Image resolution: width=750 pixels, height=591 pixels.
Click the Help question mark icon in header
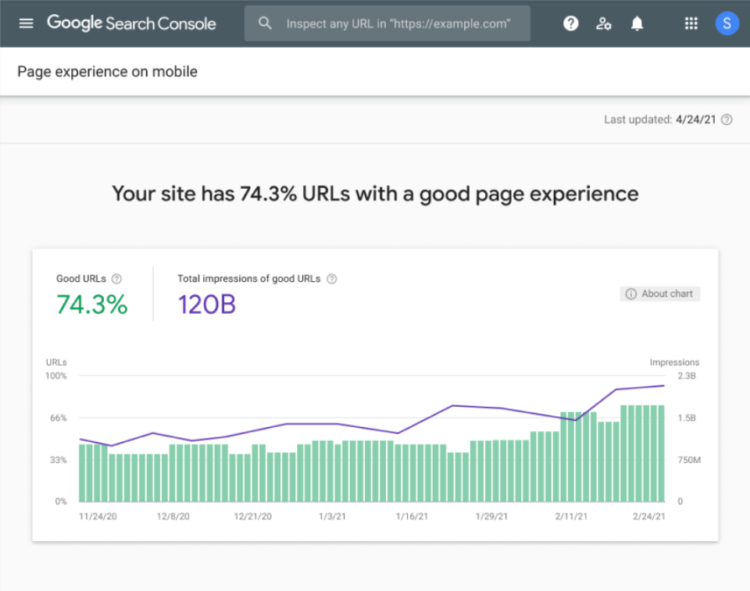click(571, 23)
